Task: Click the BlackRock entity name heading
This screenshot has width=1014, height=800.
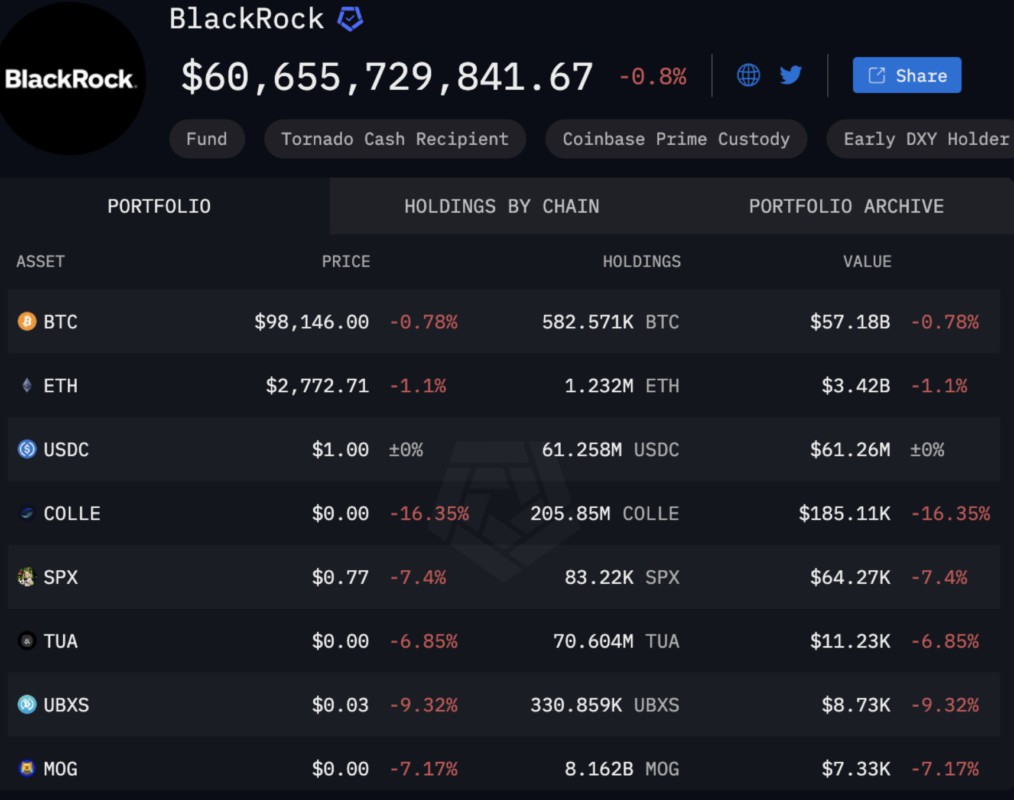Action: coord(246,19)
